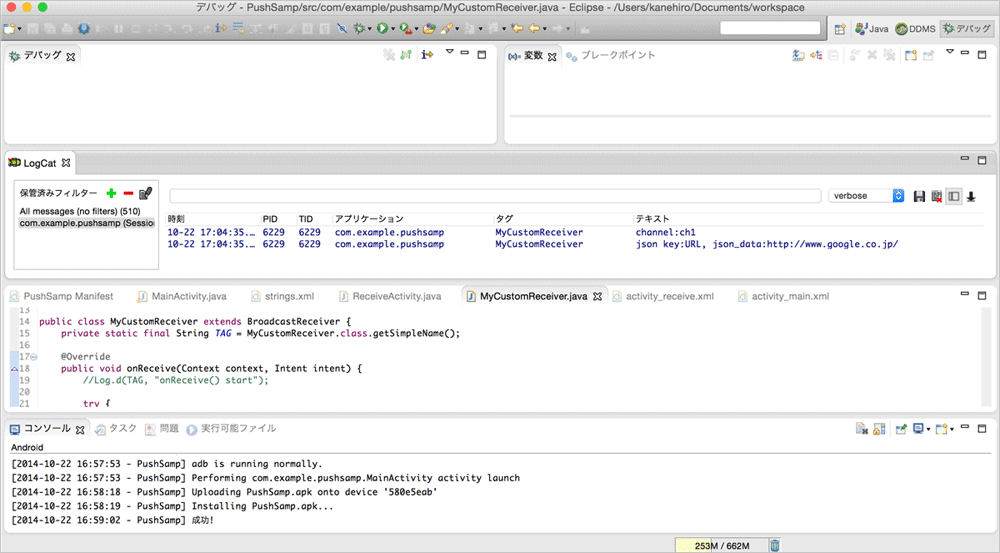Add a new LogCat filter with green plus

pos(111,193)
